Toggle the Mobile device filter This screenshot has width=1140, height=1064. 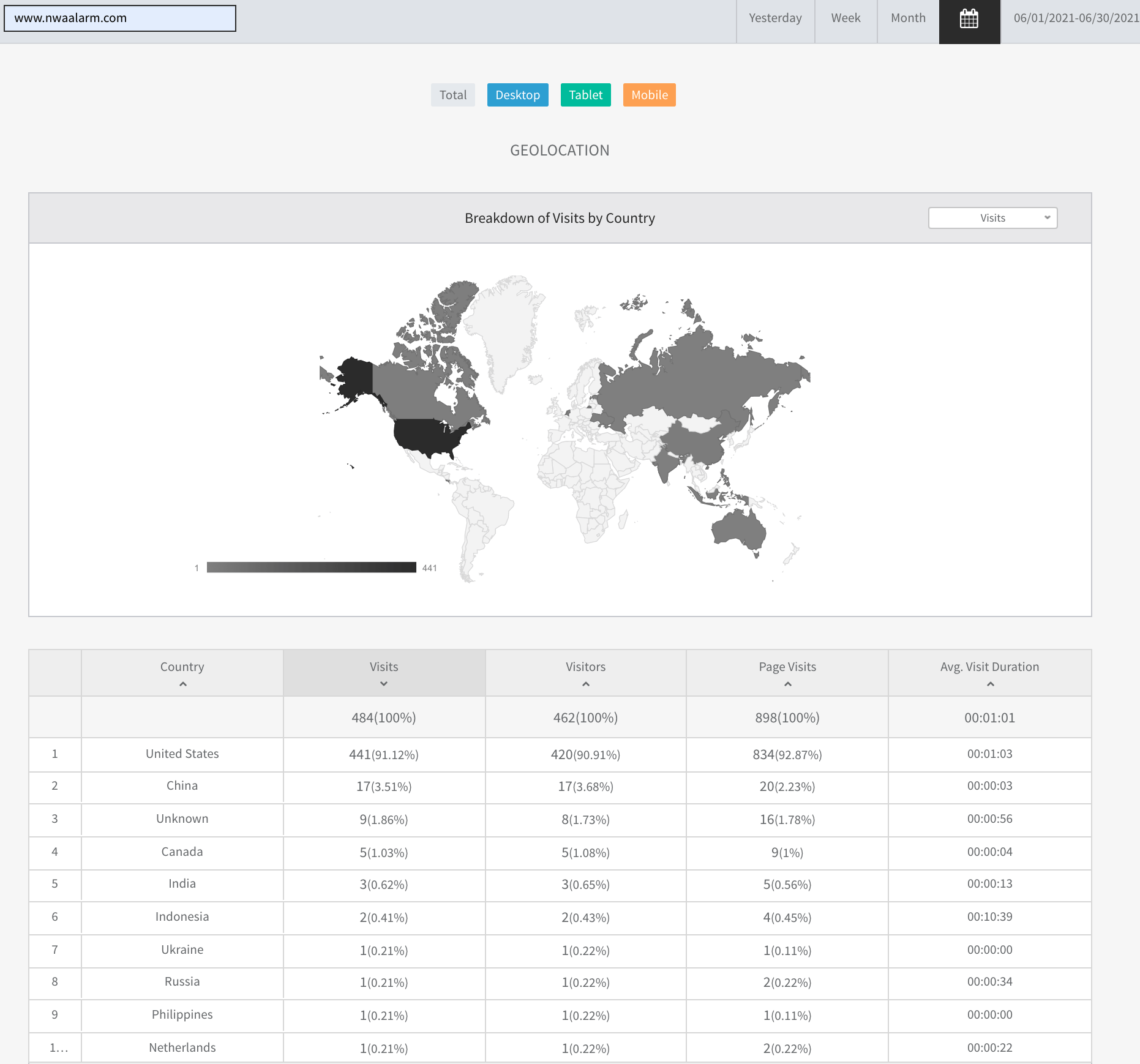click(649, 95)
